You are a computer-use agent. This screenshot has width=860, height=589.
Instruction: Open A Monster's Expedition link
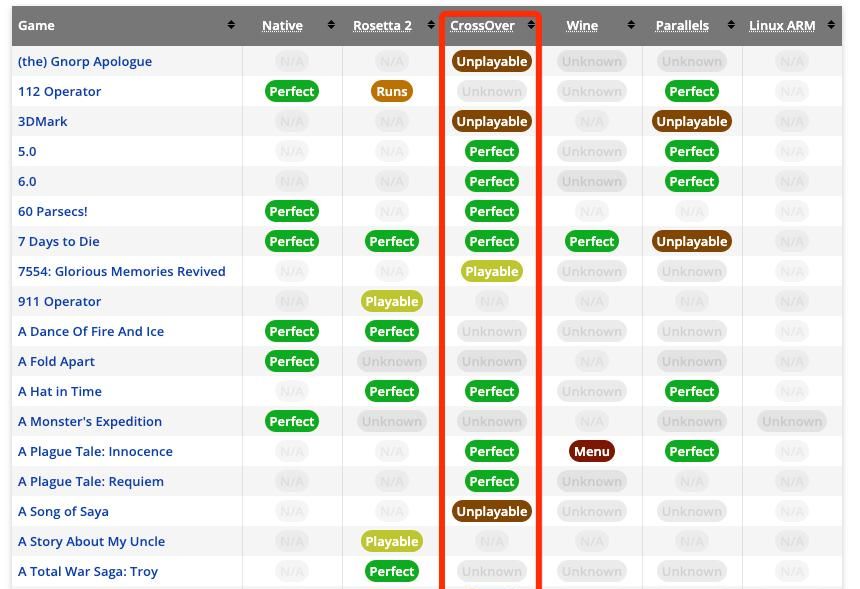point(90,421)
